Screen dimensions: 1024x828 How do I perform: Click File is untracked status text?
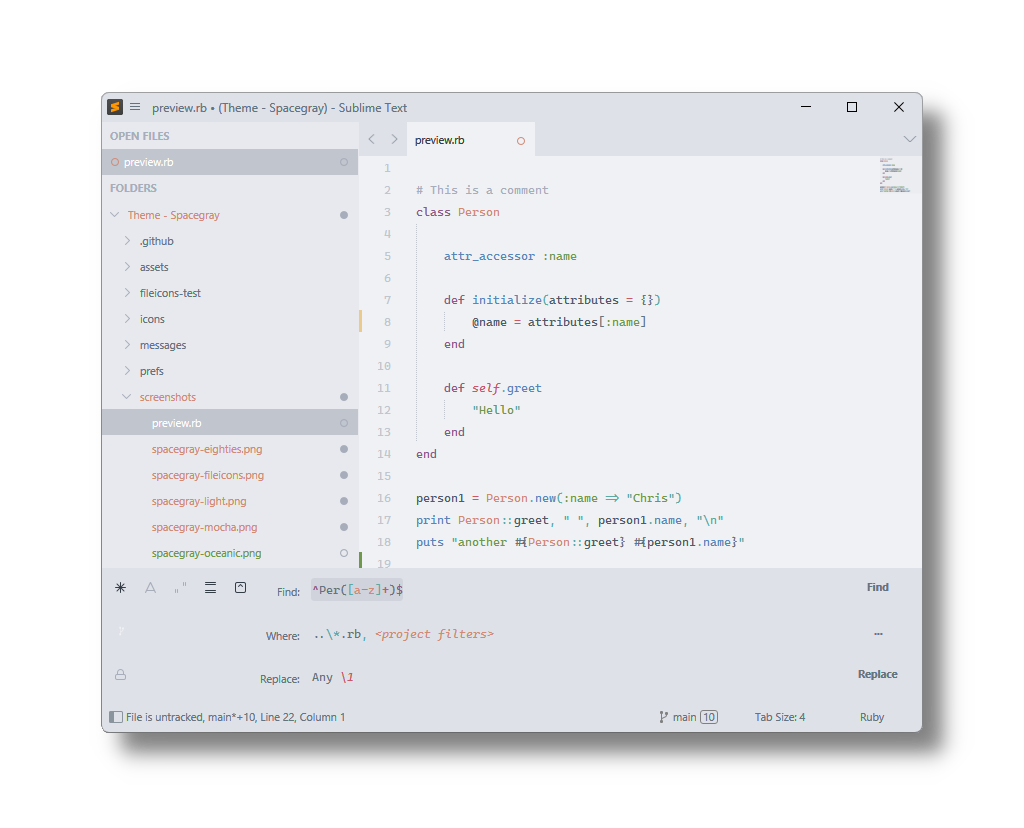pyautogui.click(x=165, y=717)
